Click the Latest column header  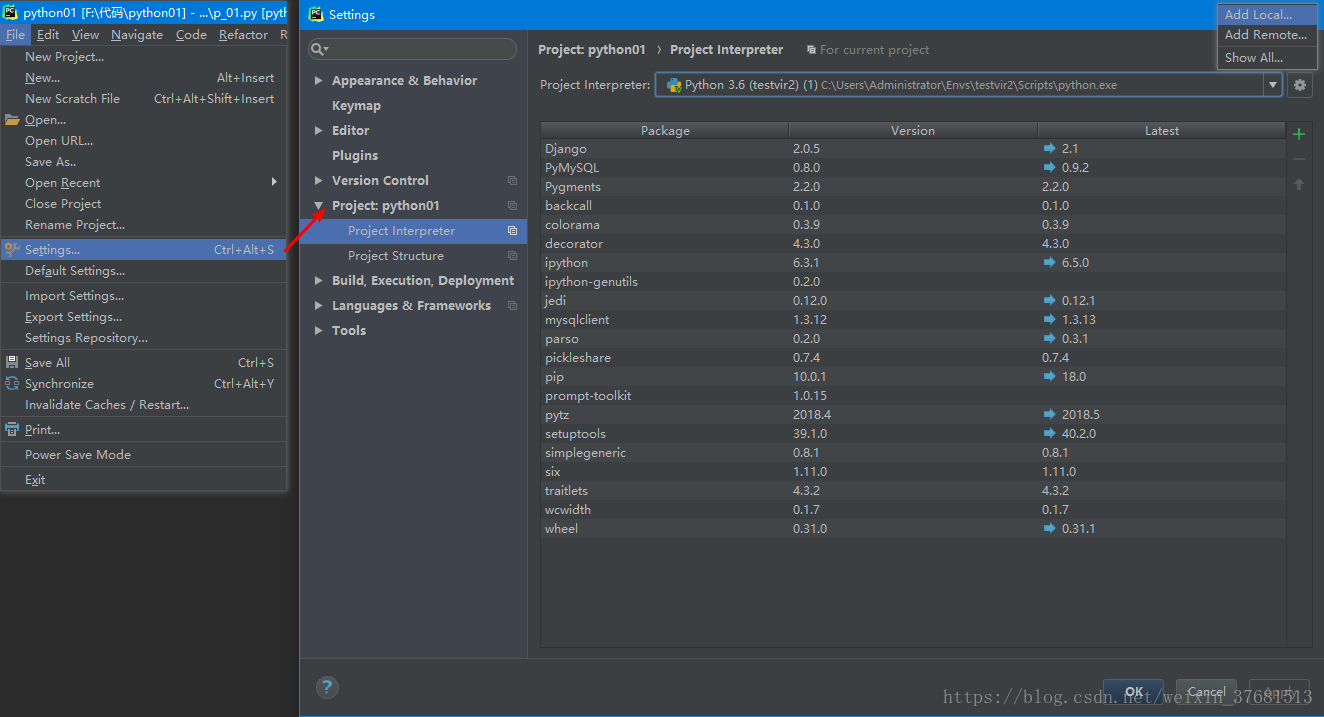pos(1161,131)
